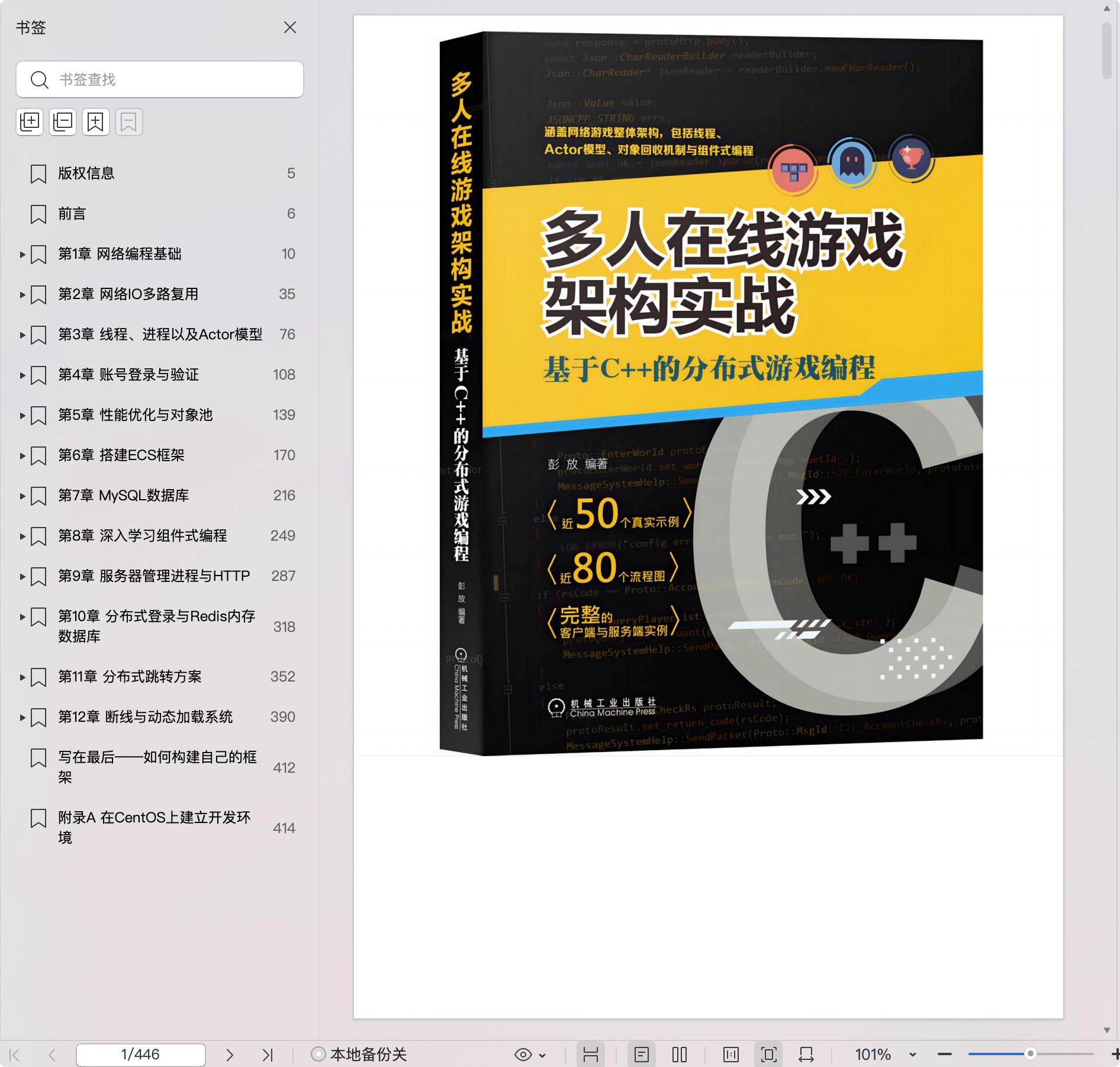1120x1067 pixels.
Task: Click the add bookmark icon
Action: pyautogui.click(x=96, y=122)
